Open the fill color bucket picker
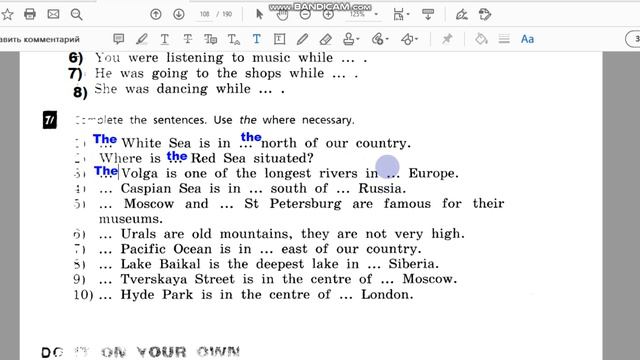640x360 pixels. tap(481, 39)
